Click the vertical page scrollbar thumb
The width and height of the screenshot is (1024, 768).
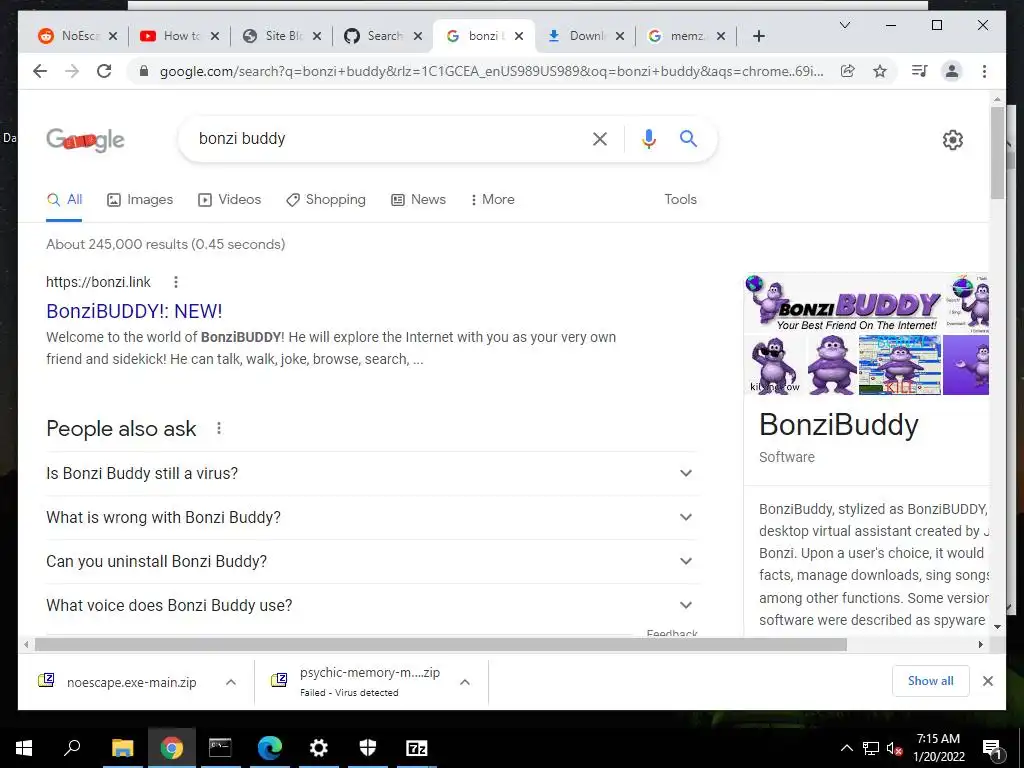pyautogui.click(x=997, y=153)
